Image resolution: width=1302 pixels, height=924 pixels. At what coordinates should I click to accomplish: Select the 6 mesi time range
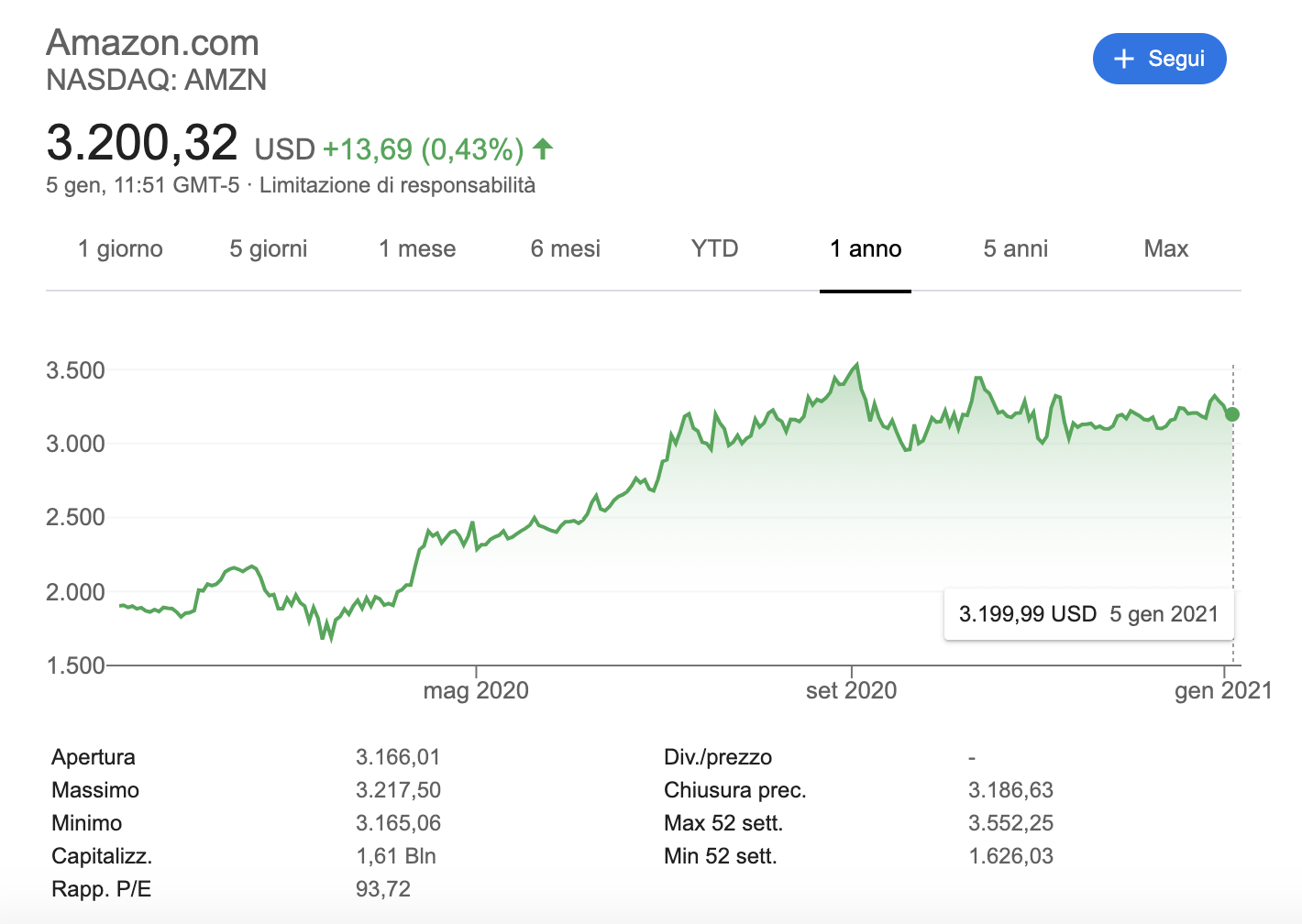(x=565, y=248)
